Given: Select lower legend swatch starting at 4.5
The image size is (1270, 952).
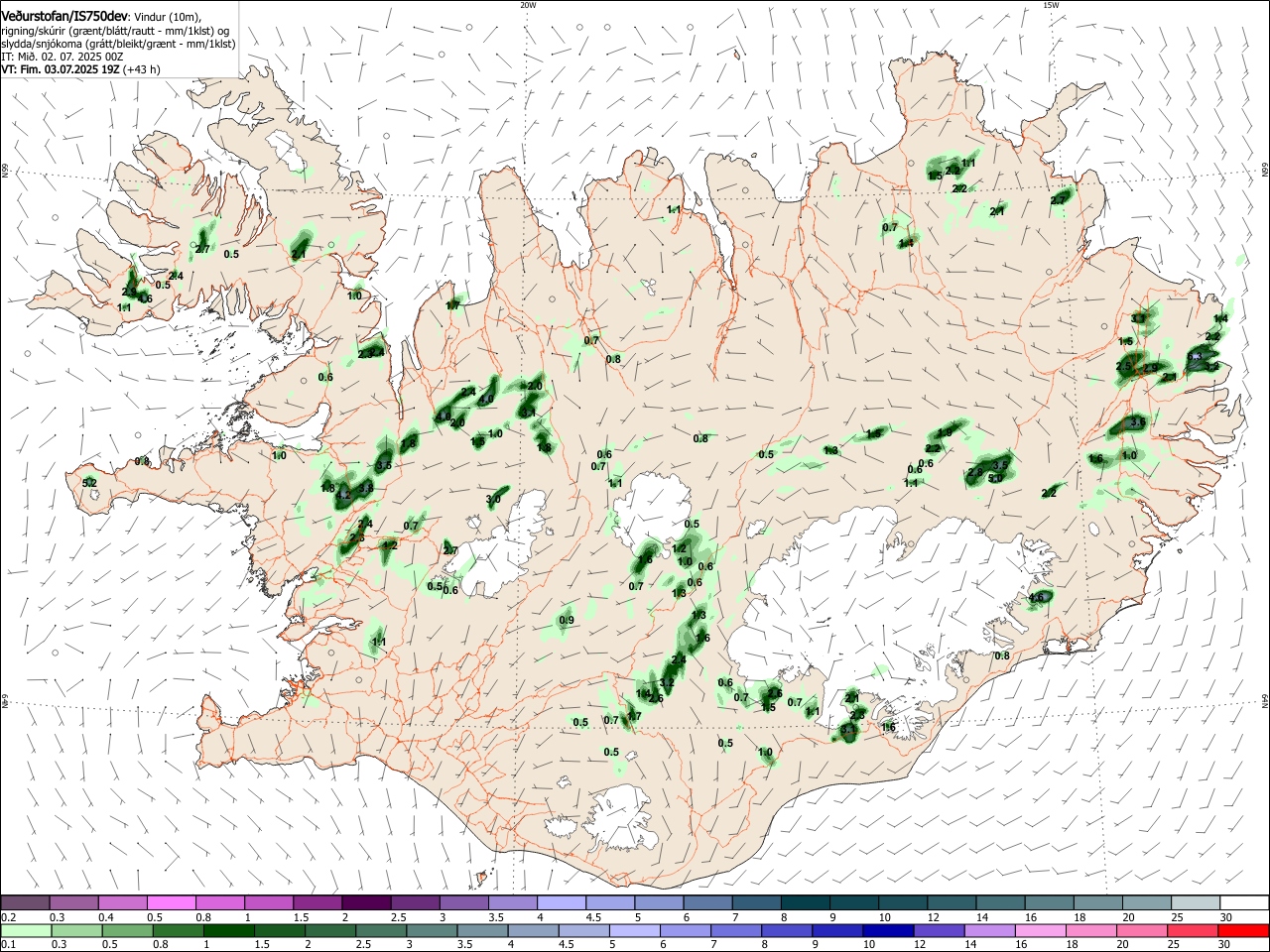Looking at the screenshot, I should pos(583,930).
